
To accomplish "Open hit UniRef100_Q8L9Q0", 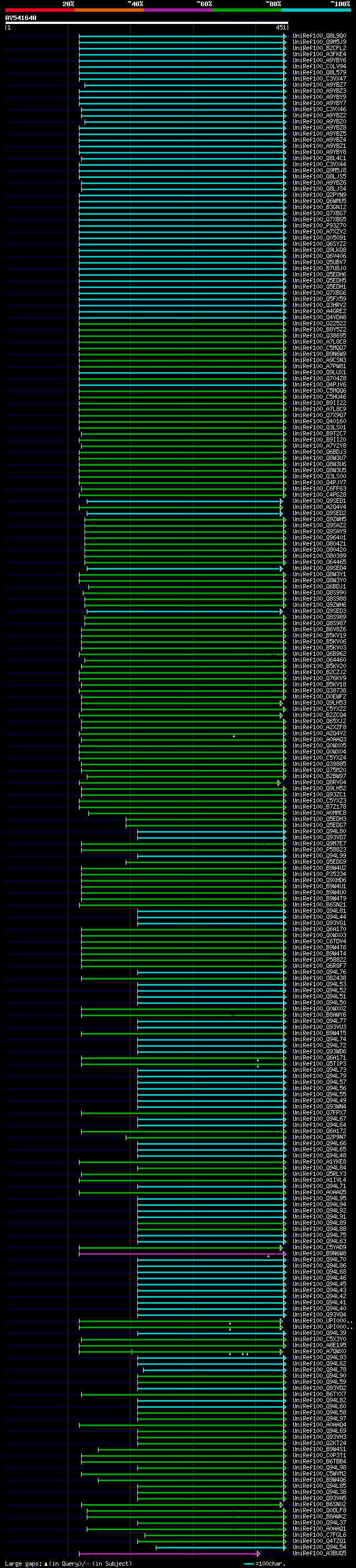I will [319, 36].
